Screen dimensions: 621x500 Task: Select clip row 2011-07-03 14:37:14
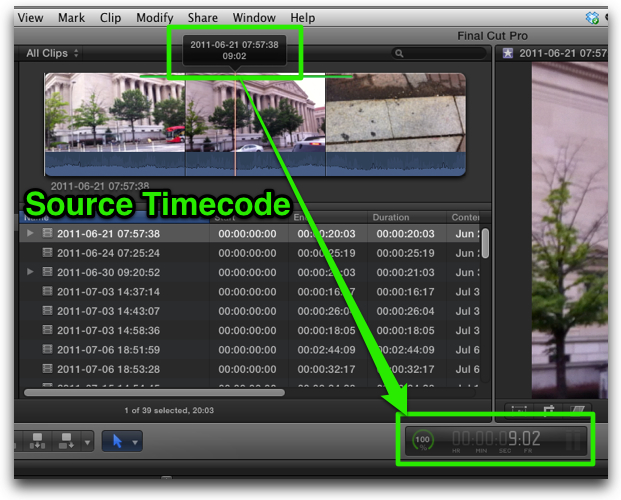pyautogui.click(x=250, y=292)
